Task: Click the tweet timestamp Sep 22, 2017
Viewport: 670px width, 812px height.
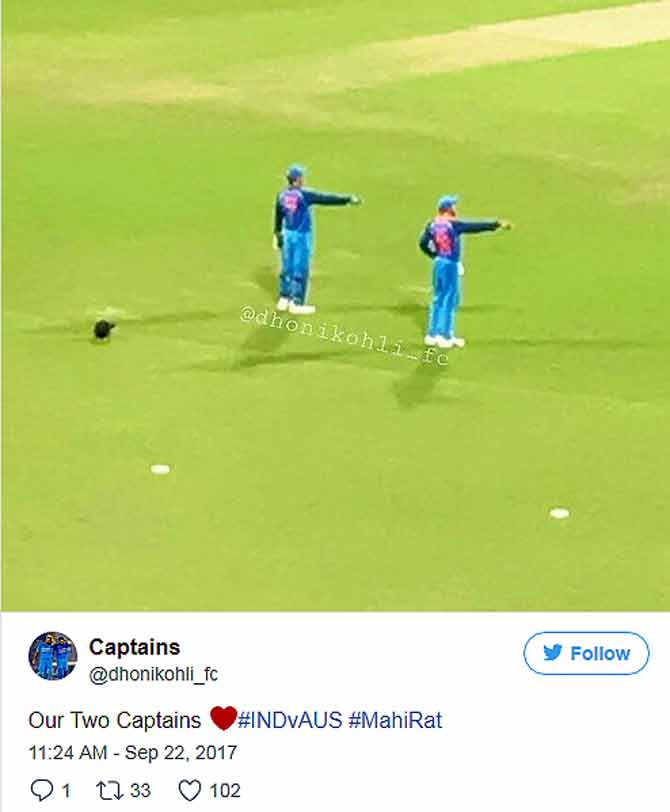Action: (x=133, y=752)
